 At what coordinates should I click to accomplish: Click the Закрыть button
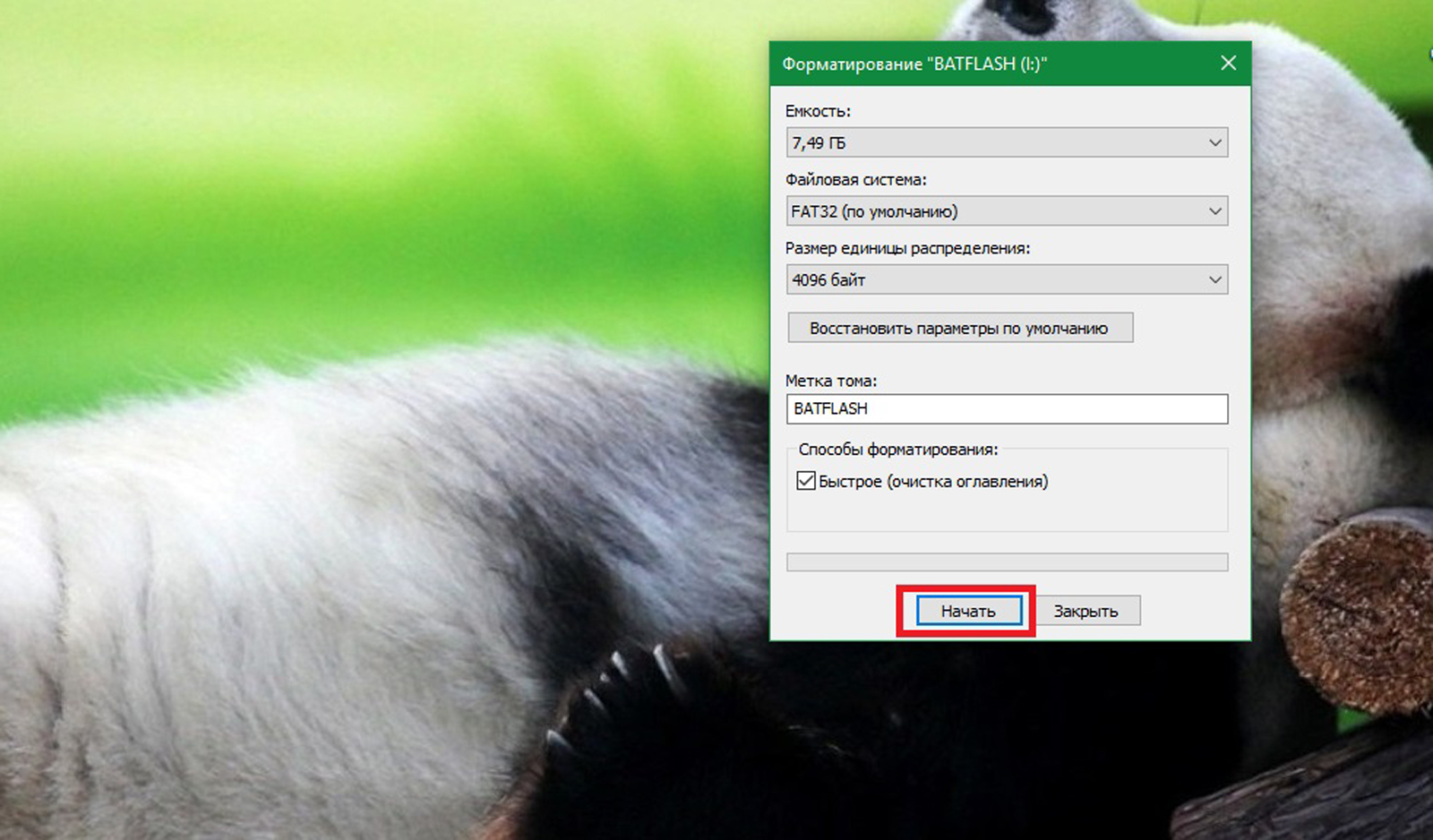click(x=1085, y=611)
